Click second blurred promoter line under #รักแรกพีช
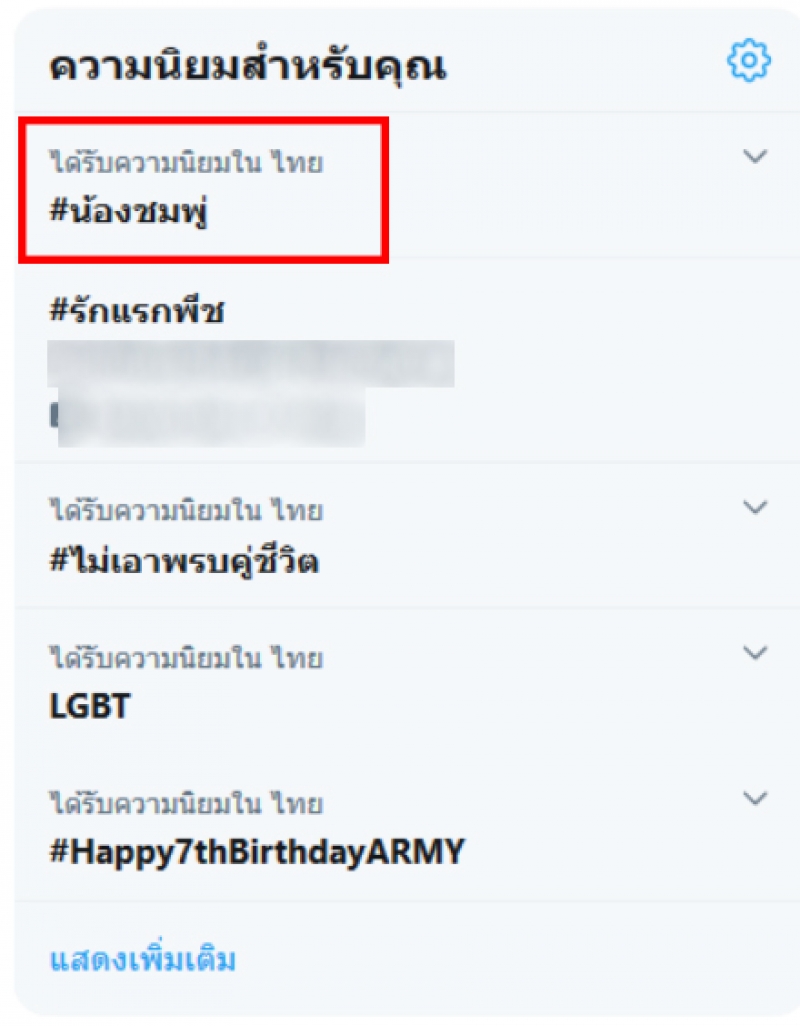 [x=211, y=417]
